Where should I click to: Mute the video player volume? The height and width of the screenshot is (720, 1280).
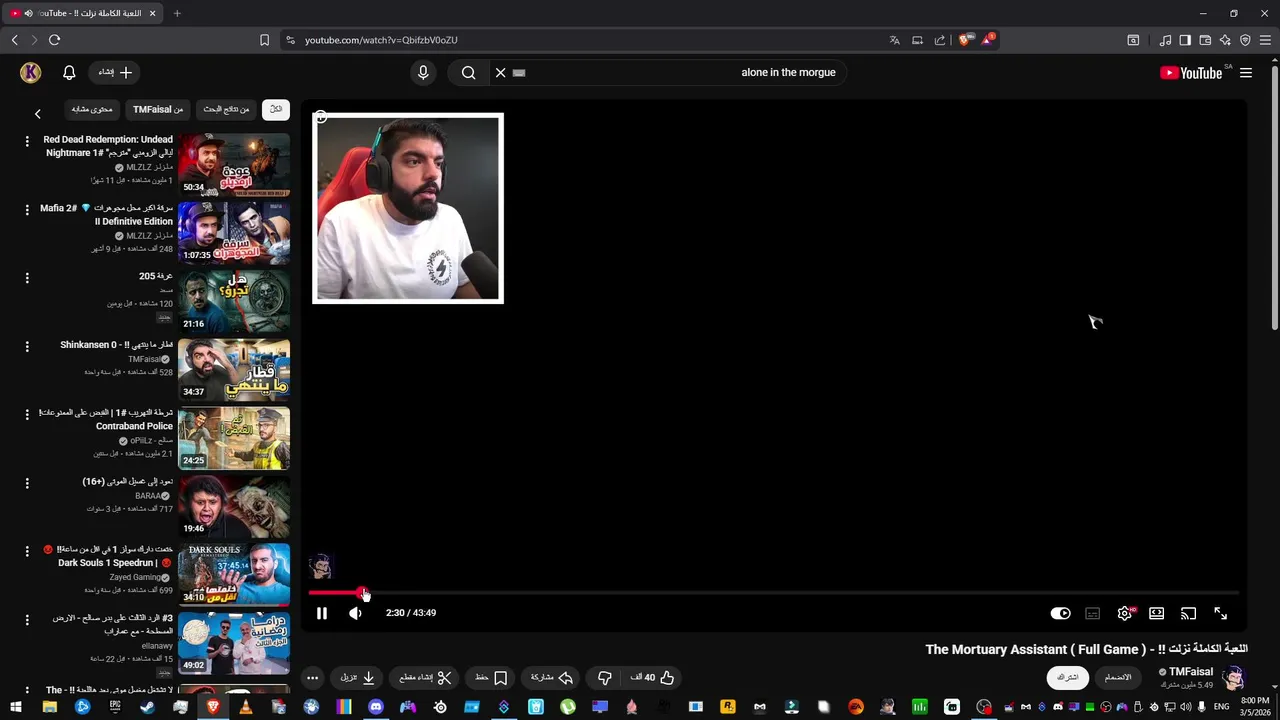(355, 613)
